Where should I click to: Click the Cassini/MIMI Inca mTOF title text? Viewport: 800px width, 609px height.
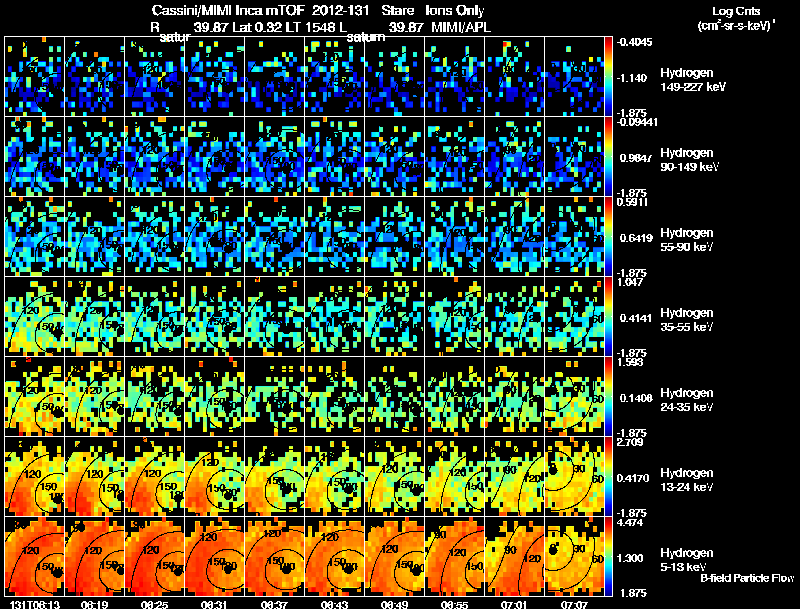point(228,11)
